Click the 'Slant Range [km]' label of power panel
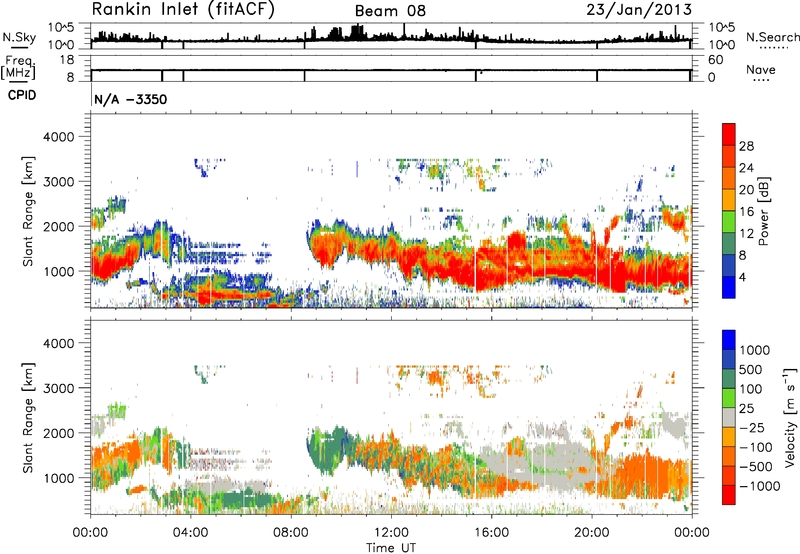Image resolution: width=800 pixels, height=554 pixels. (28, 211)
